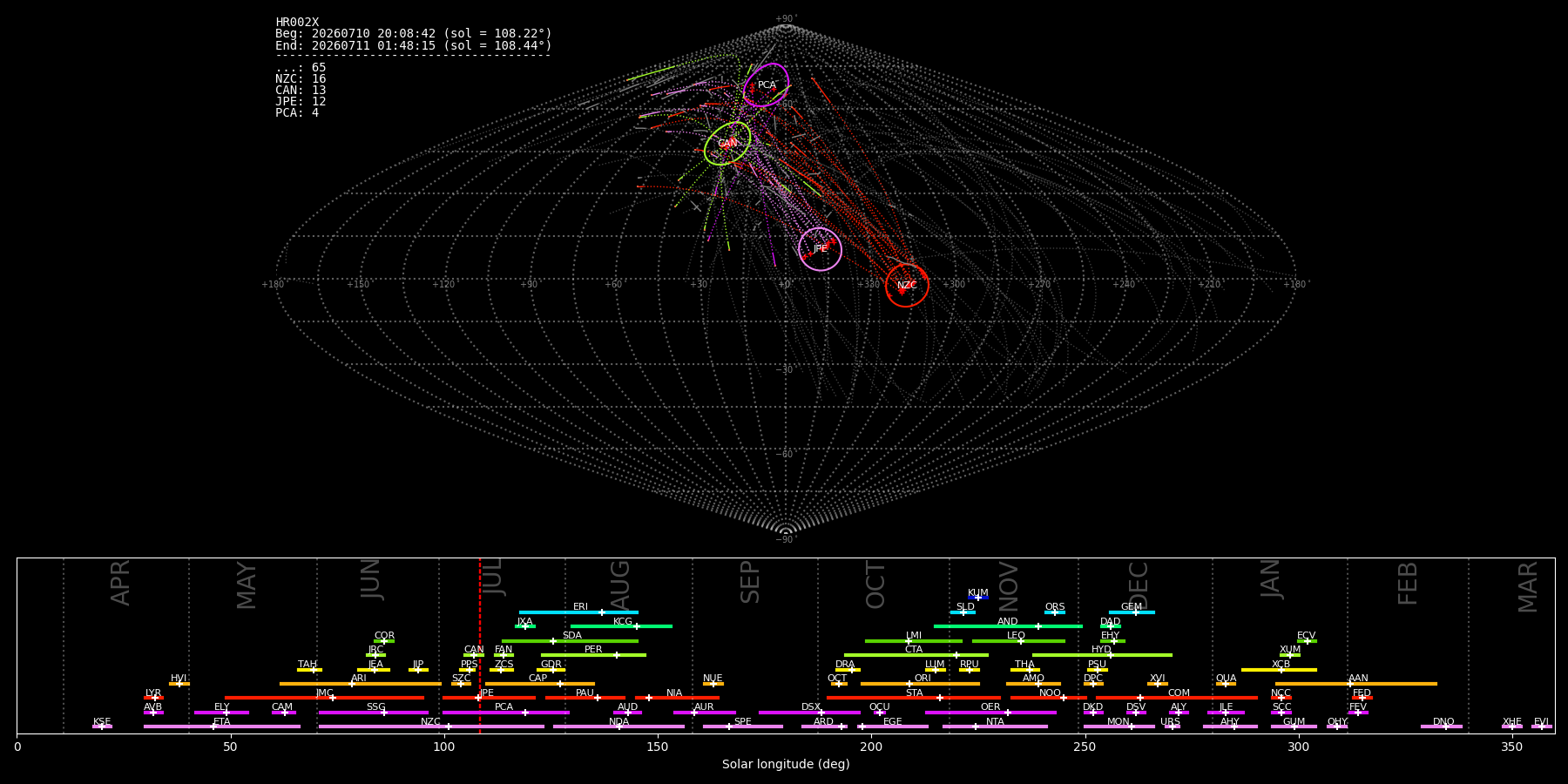Click the NTA shower label in timeline

tap(995, 721)
